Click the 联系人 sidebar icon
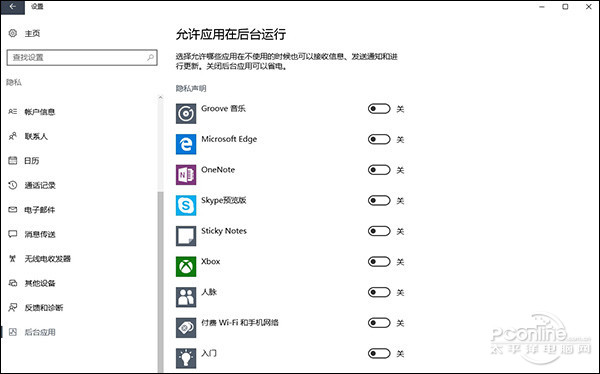The height and width of the screenshot is (374, 600). click(13, 136)
